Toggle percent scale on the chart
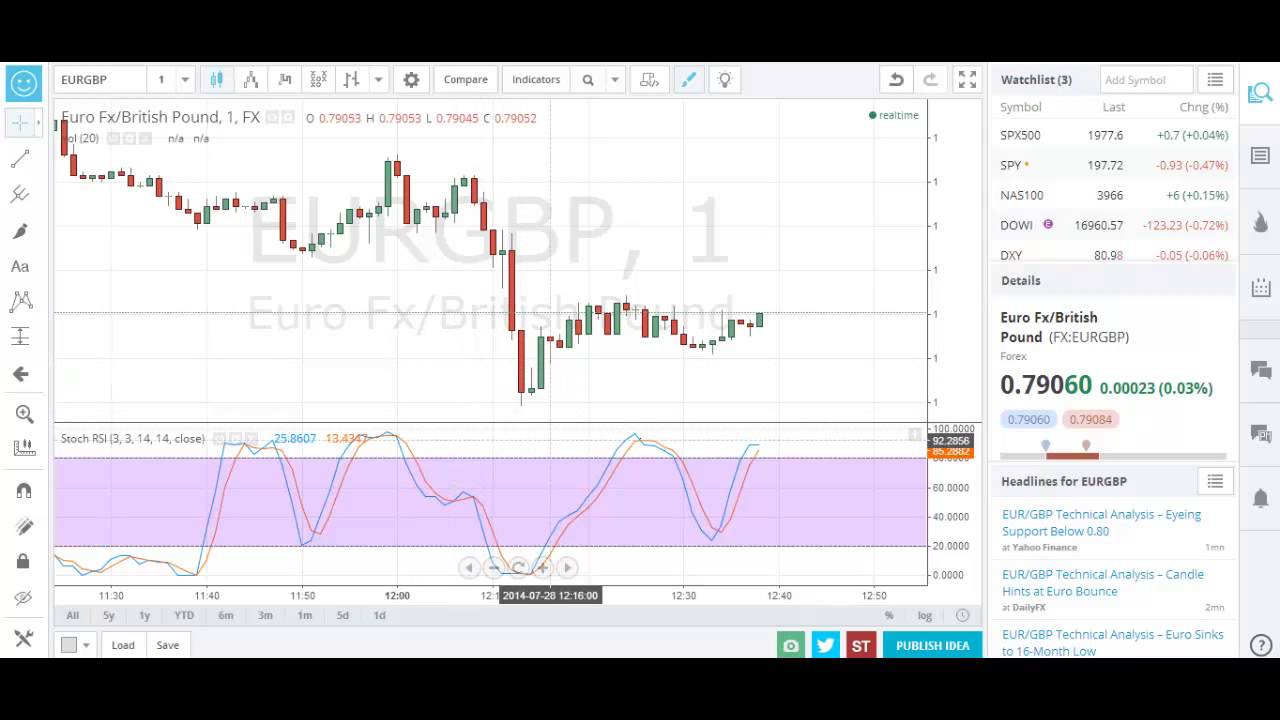 click(889, 616)
